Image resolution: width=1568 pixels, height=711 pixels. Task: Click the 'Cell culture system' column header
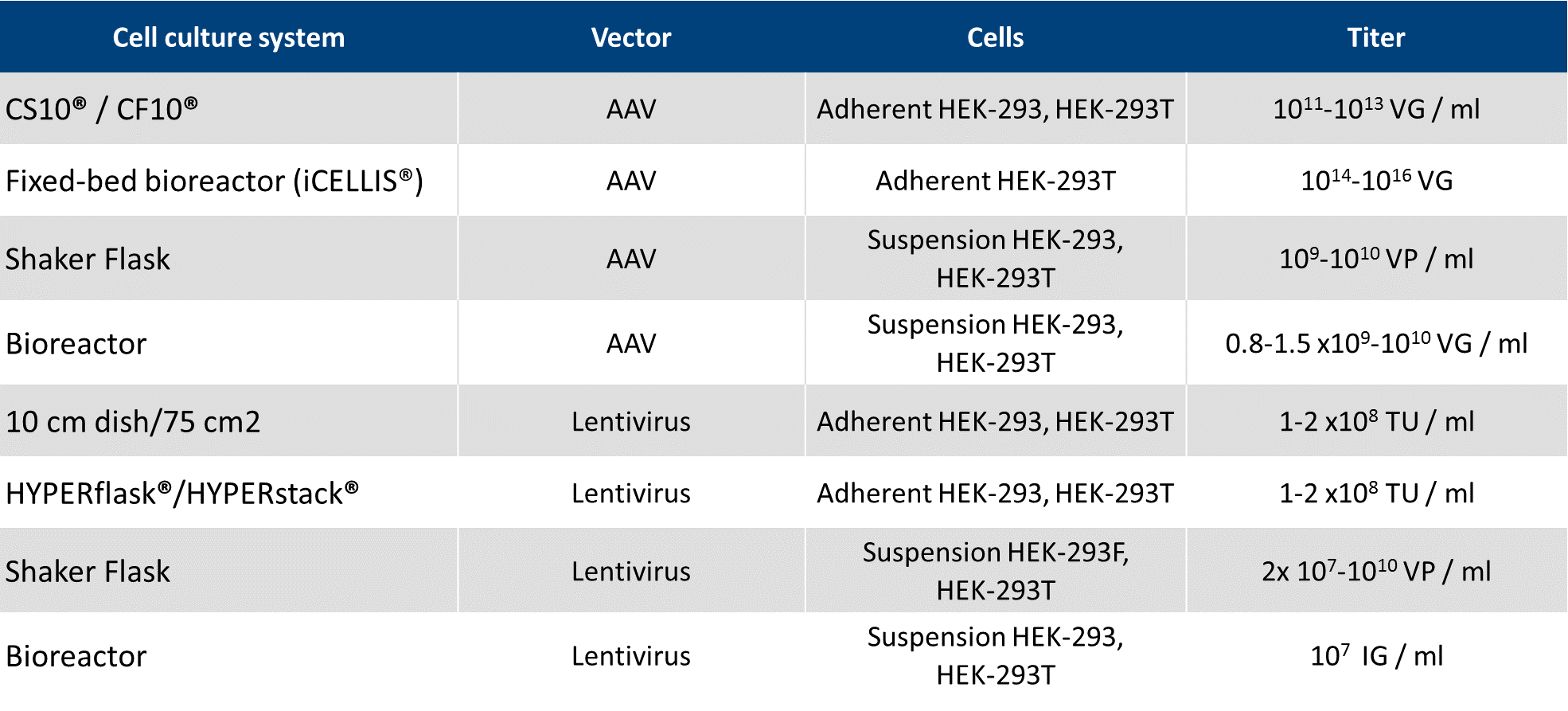pyautogui.click(x=228, y=37)
